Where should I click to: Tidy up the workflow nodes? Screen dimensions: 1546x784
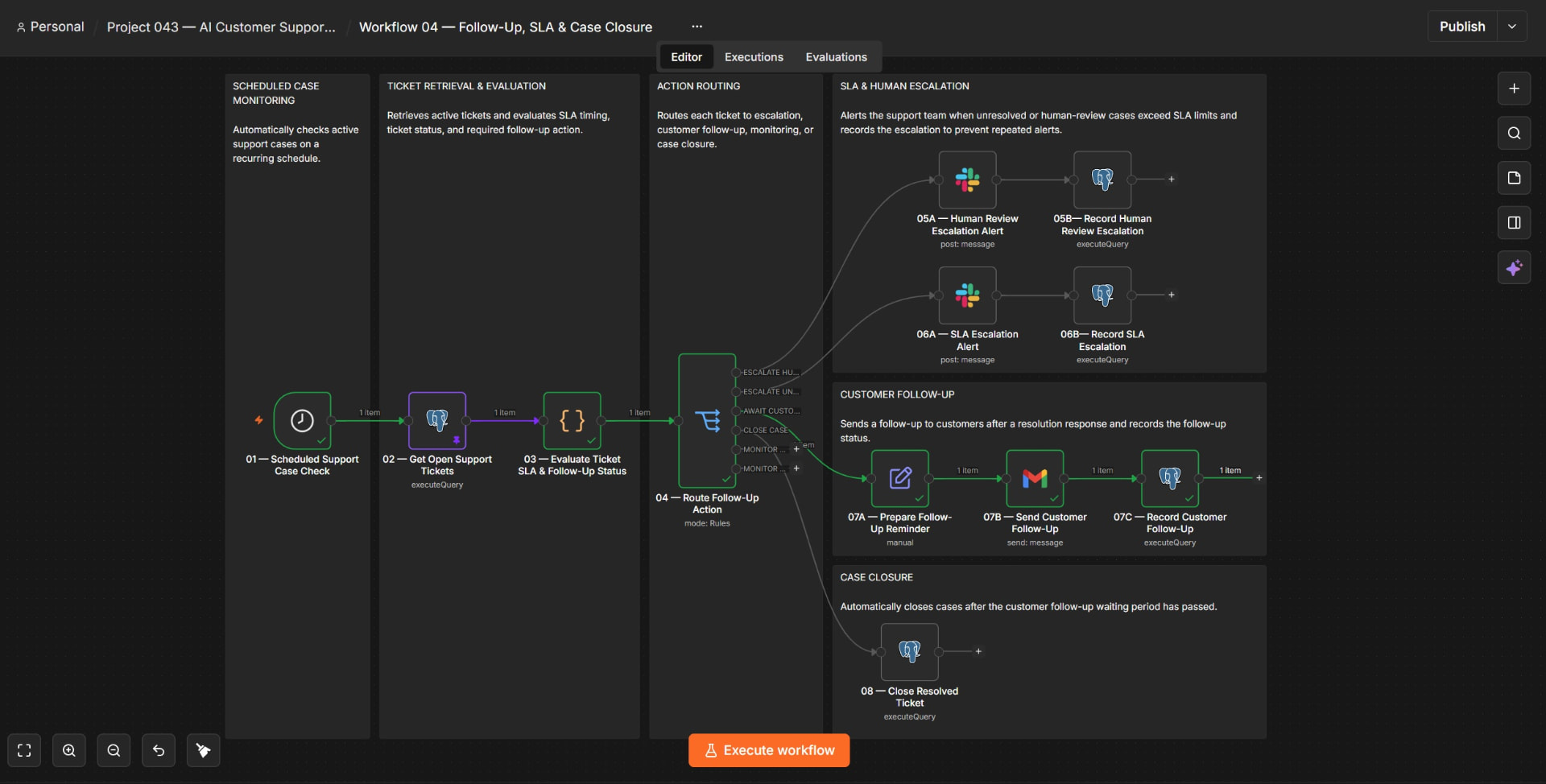click(x=204, y=750)
